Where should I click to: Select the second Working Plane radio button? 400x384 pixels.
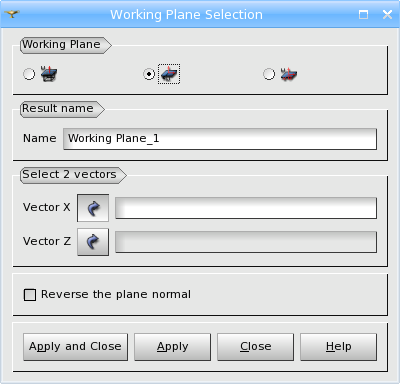(149, 74)
